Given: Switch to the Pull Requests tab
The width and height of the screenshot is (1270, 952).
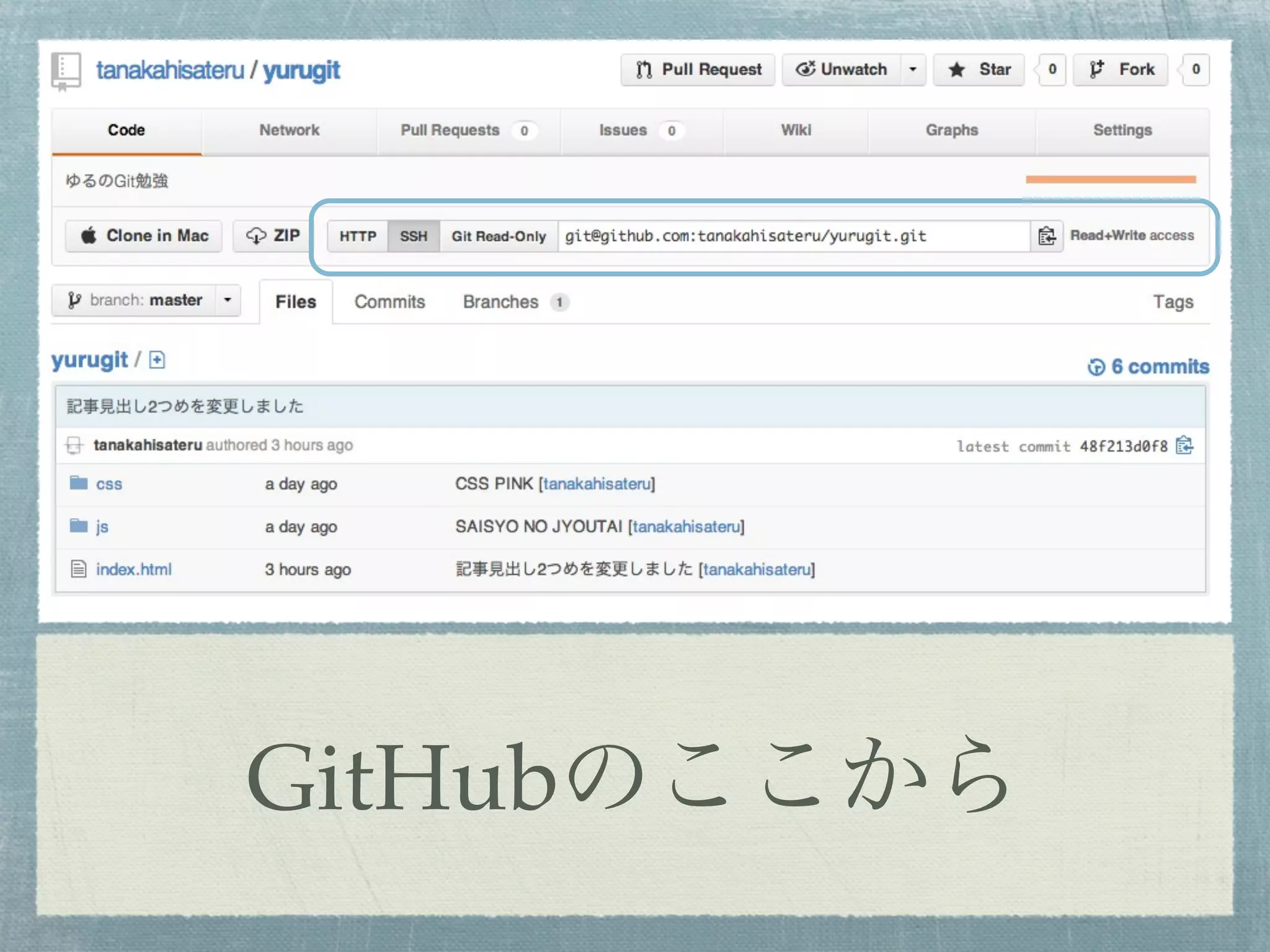Looking at the screenshot, I should 468,130.
